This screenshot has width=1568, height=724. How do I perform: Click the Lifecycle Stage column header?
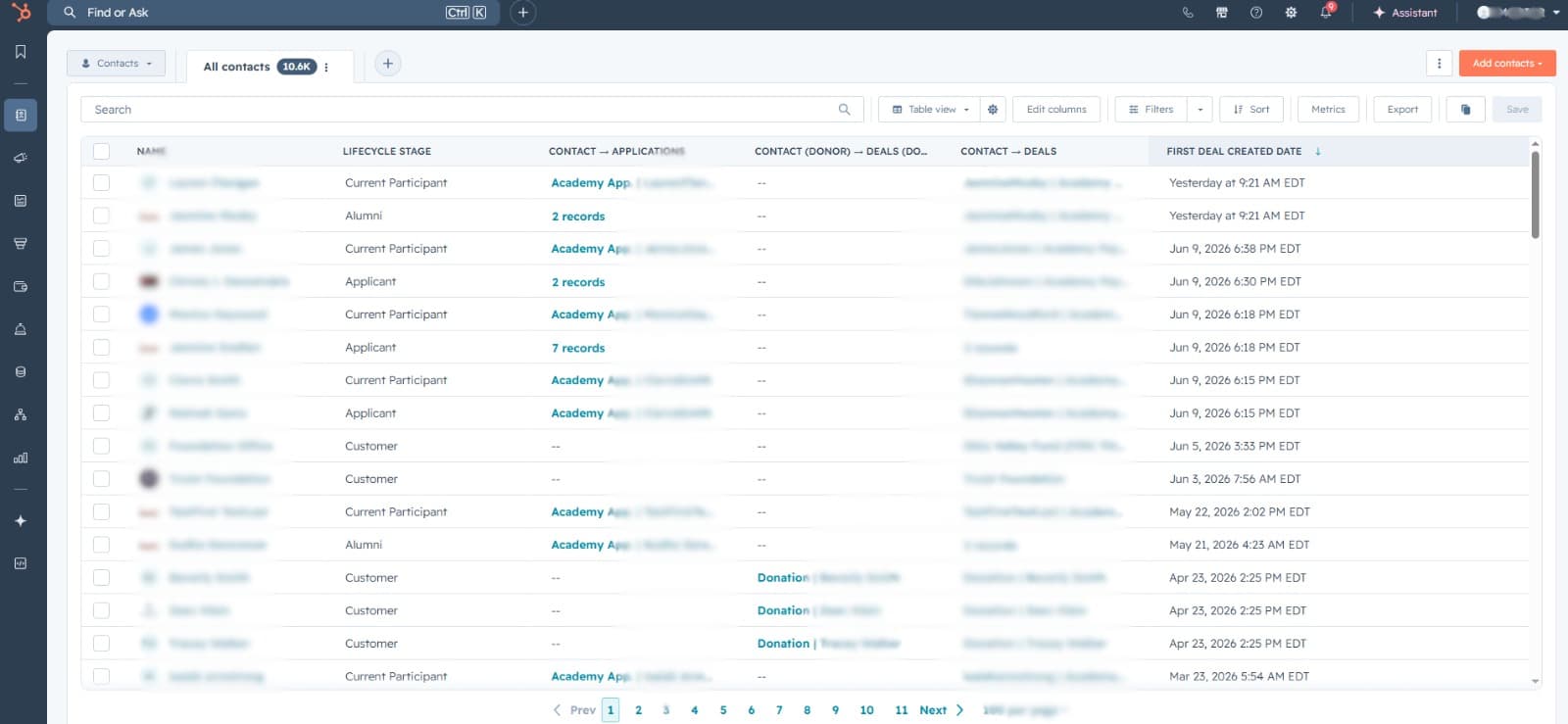point(387,151)
